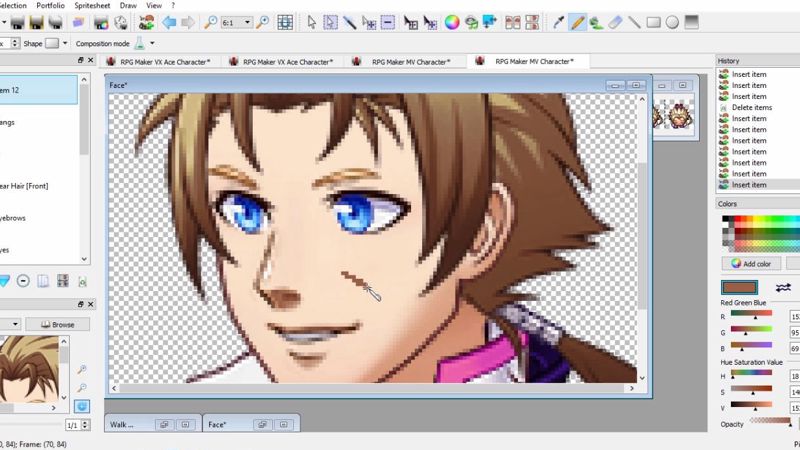The width and height of the screenshot is (800, 450).
Task: Click the Face window horizontal scrollbar
Action: tap(372, 388)
